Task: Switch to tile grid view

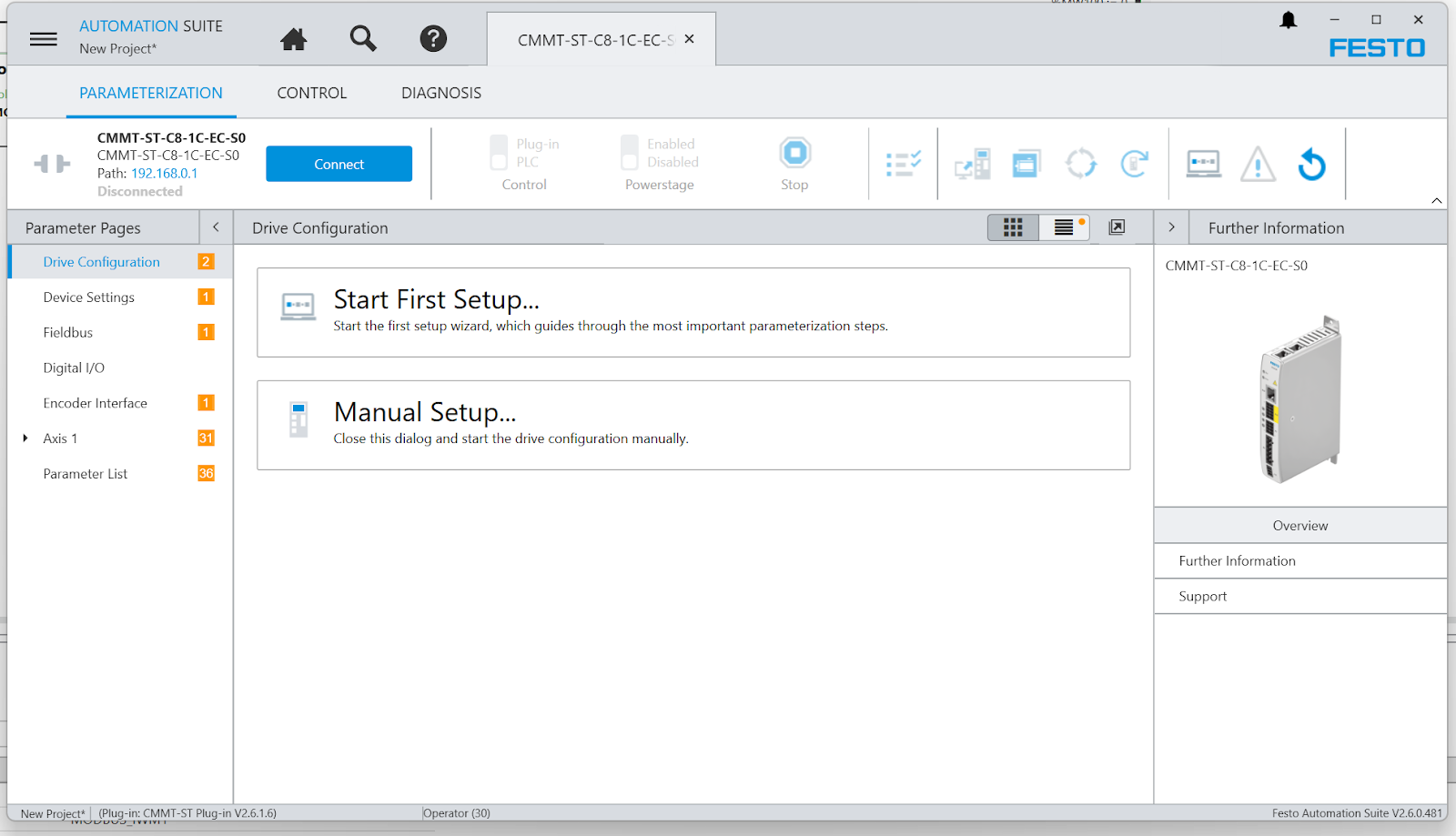Action: (1013, 227)
